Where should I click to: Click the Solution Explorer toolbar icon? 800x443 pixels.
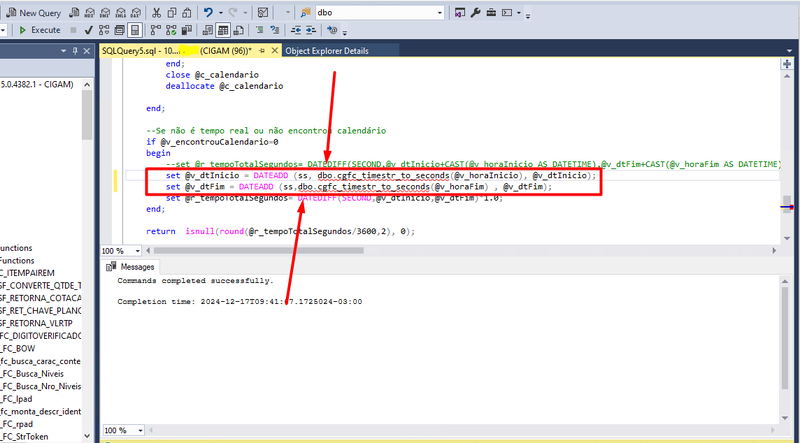(460, 13)
